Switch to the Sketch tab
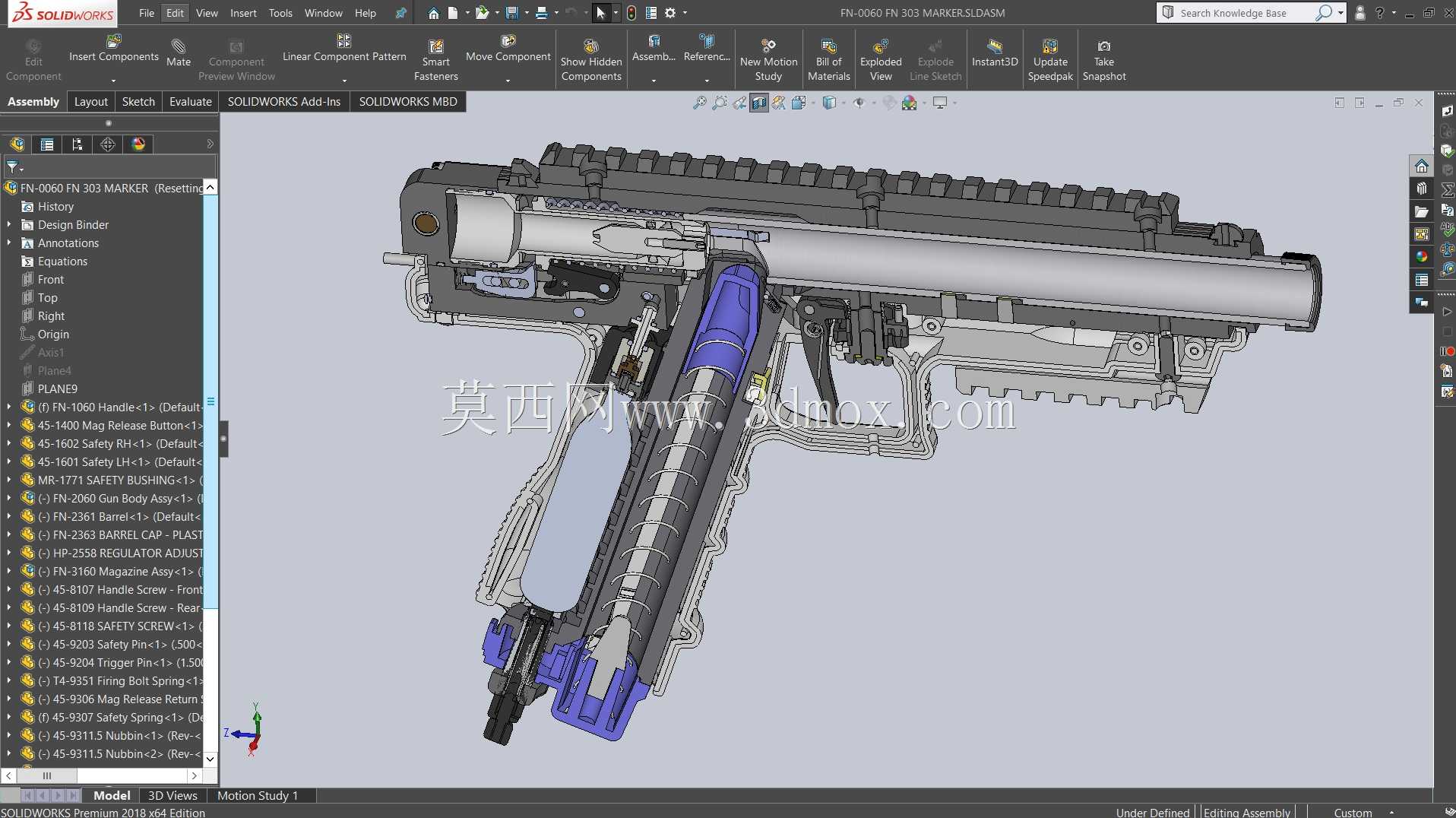The image size is (1456, 818). point(138,102)
